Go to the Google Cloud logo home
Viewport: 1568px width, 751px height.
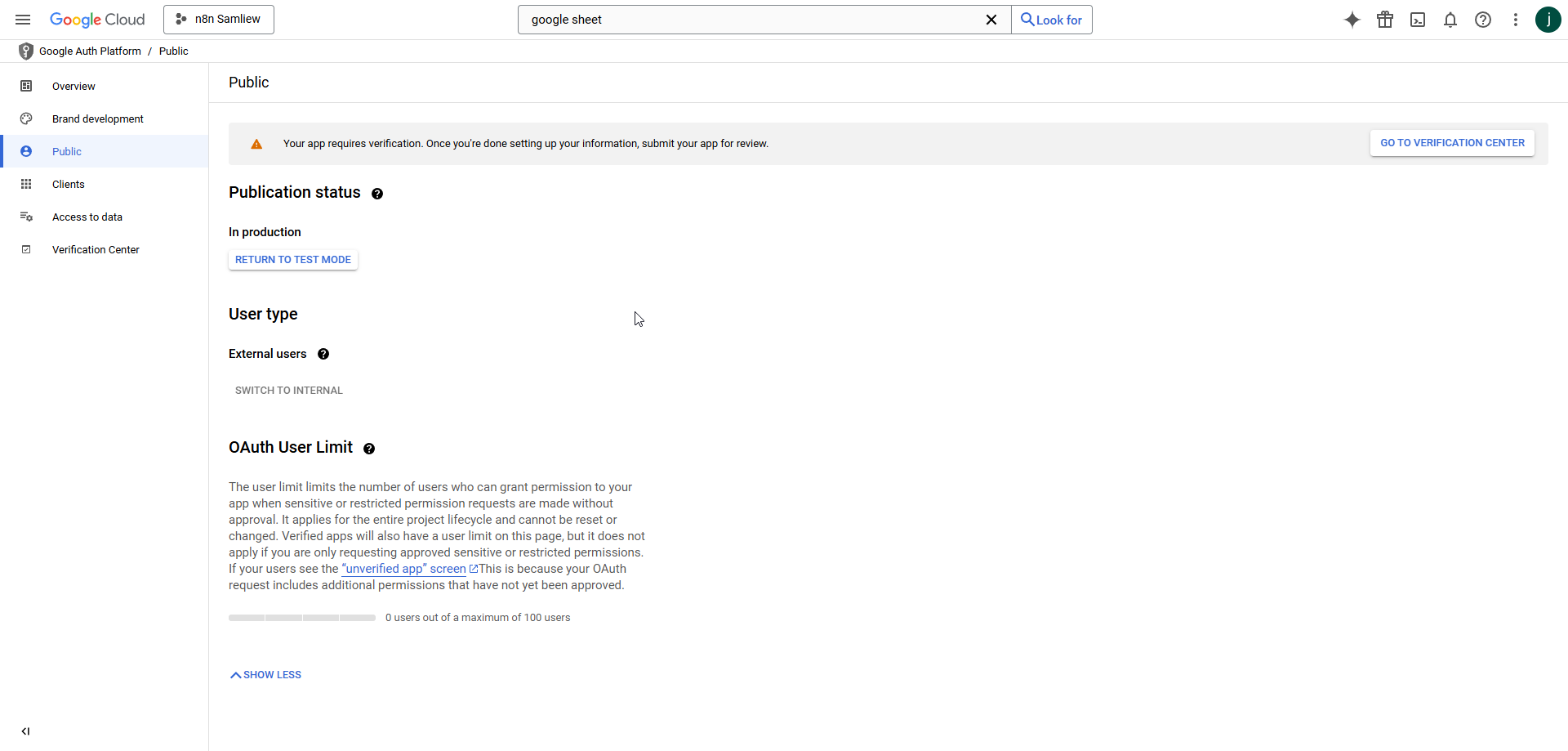pyautogui.click(x=97, y=20)
